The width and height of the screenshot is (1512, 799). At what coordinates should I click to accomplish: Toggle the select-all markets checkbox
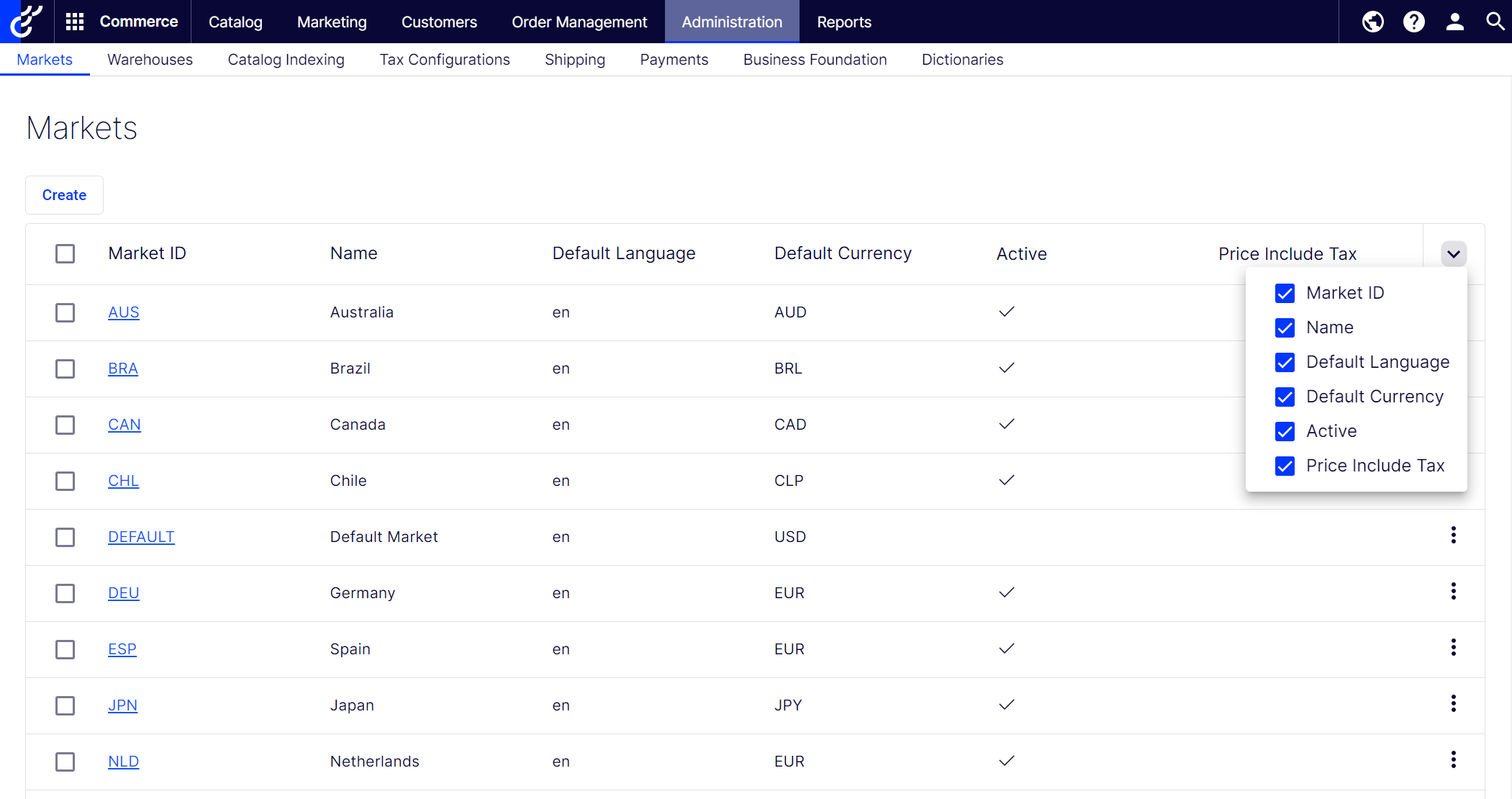tap(65, 253)
